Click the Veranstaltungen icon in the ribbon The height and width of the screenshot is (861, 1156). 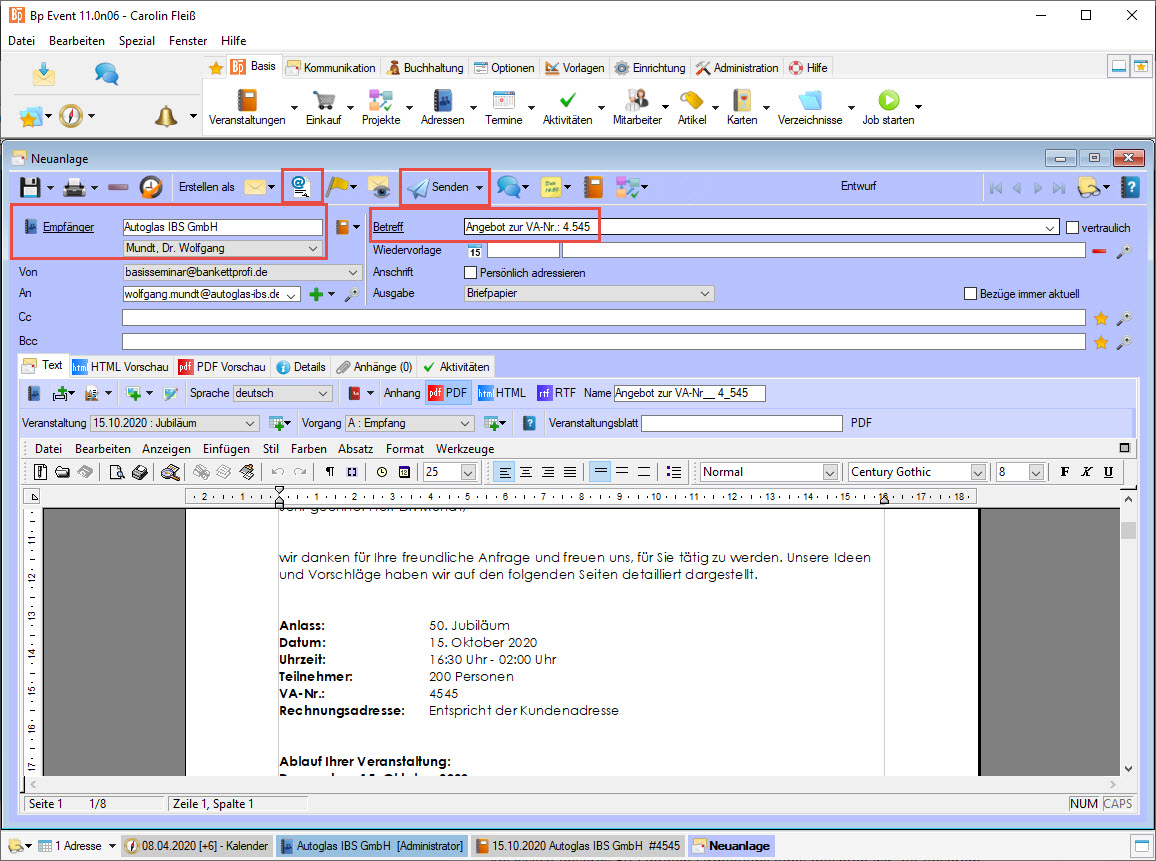246,100
